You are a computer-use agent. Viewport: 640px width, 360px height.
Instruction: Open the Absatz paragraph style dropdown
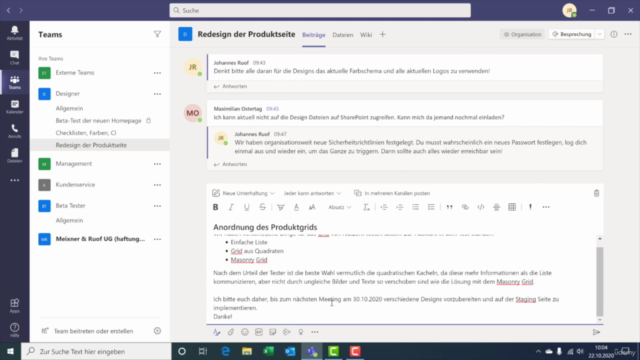(x=340, y=207)
